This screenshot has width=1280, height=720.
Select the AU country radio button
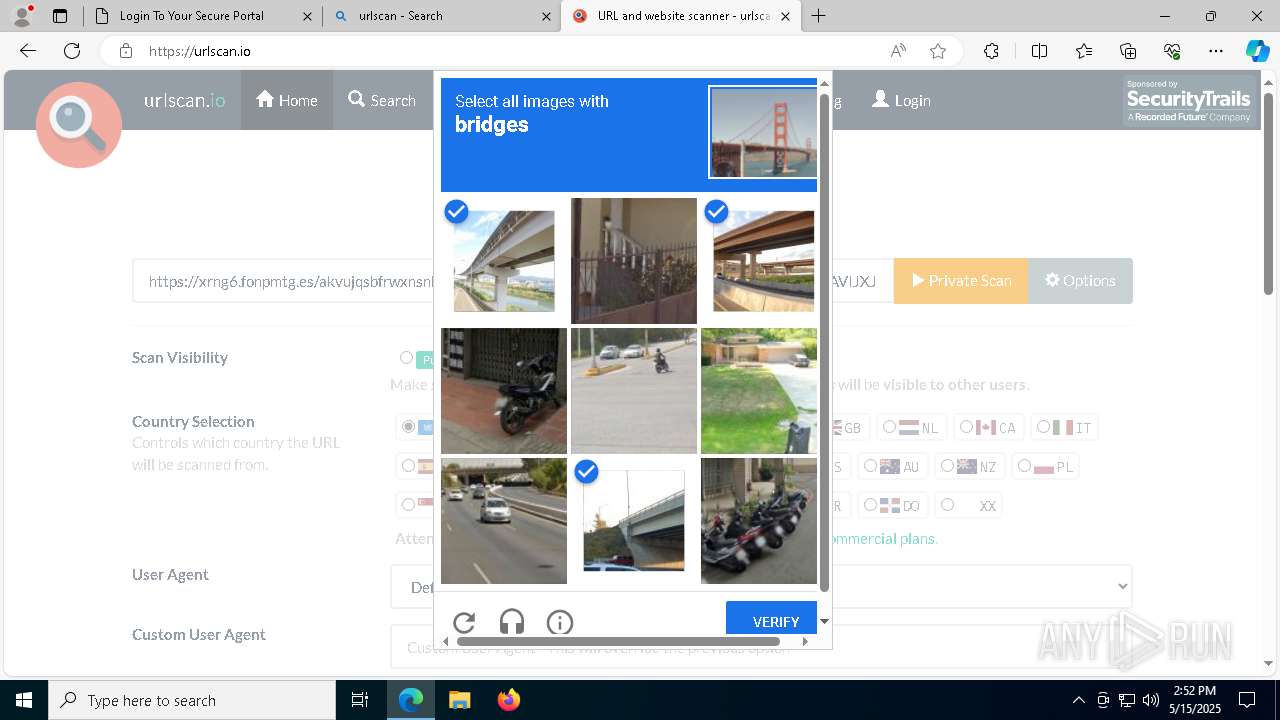(870, 466)
